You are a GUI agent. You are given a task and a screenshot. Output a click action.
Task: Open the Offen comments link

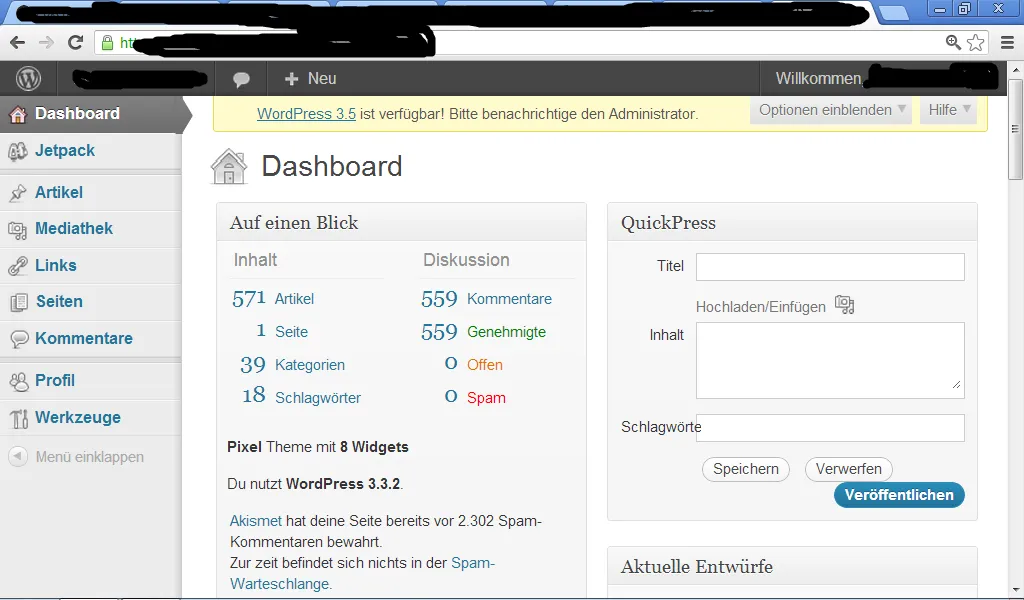coord(485,365)
